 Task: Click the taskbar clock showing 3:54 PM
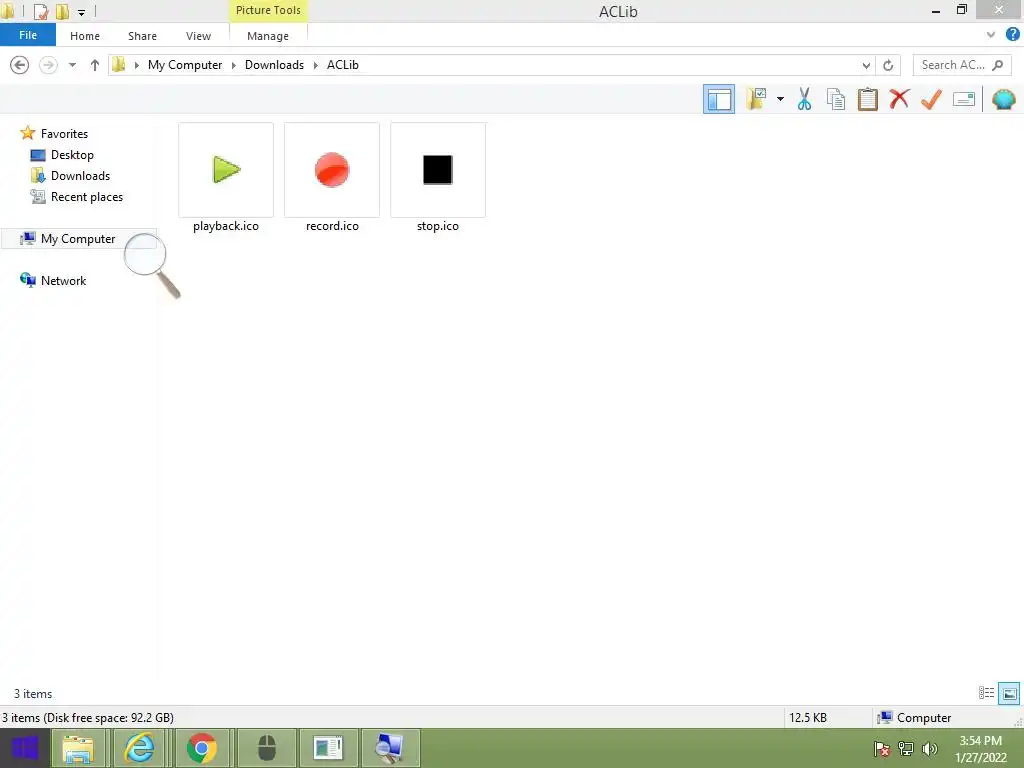pyautogui.click(x=980, y=749)
